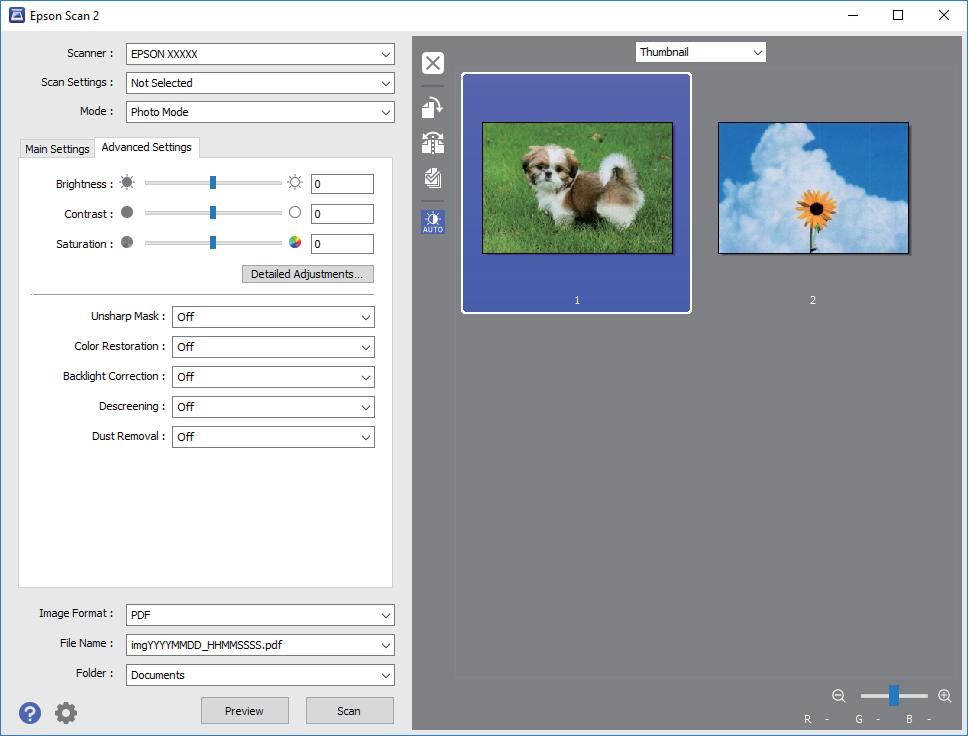This screenshot has width=968, height=736.
Task: Click the zoom in magnifier icon
Action: [945, 696]
